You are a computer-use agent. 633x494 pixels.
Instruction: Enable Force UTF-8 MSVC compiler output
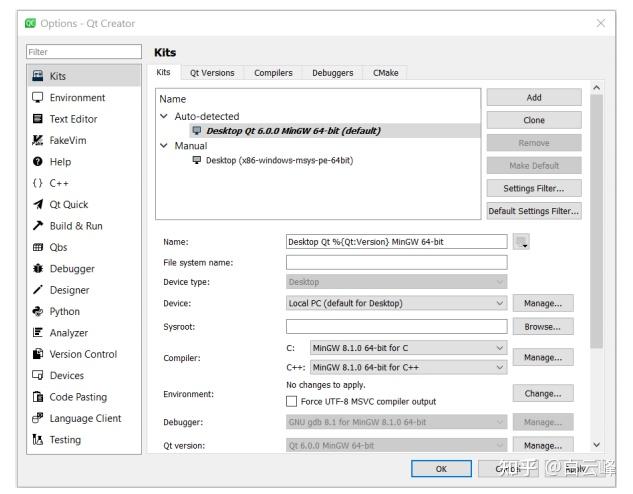[292, 401]
